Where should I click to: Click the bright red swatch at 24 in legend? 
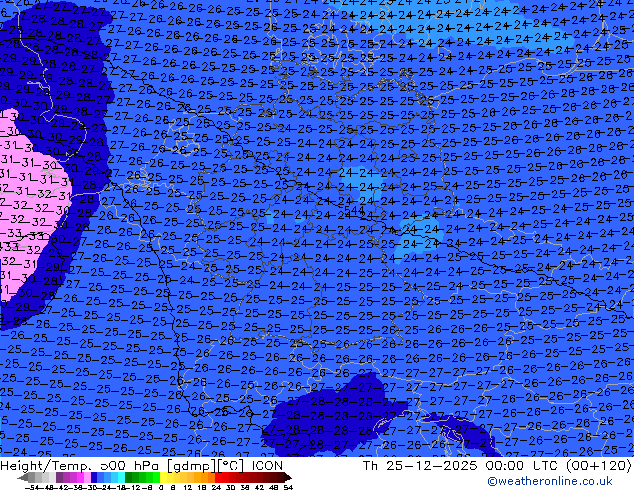click(219, 477)
